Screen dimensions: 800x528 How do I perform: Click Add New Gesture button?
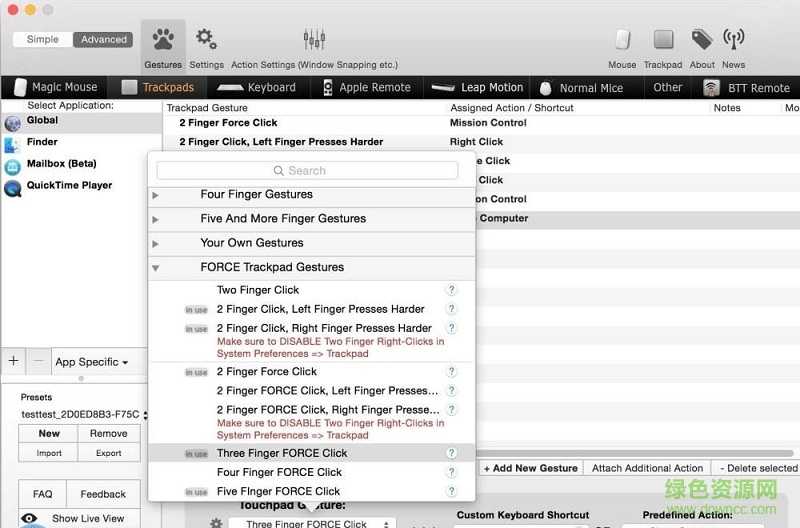tap(531, 468)
